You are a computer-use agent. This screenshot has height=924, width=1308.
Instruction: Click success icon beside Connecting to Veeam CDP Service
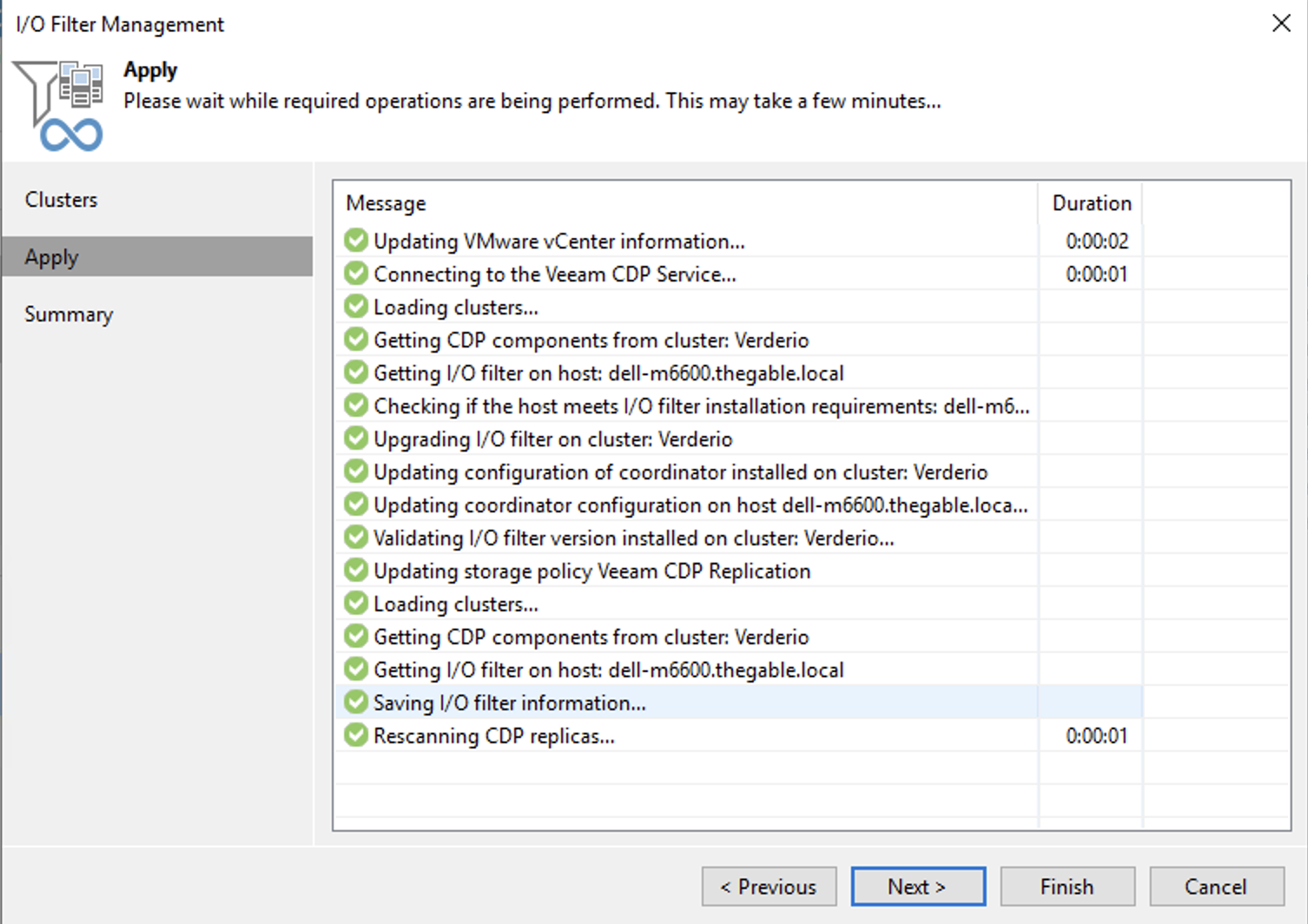(356, 274)
